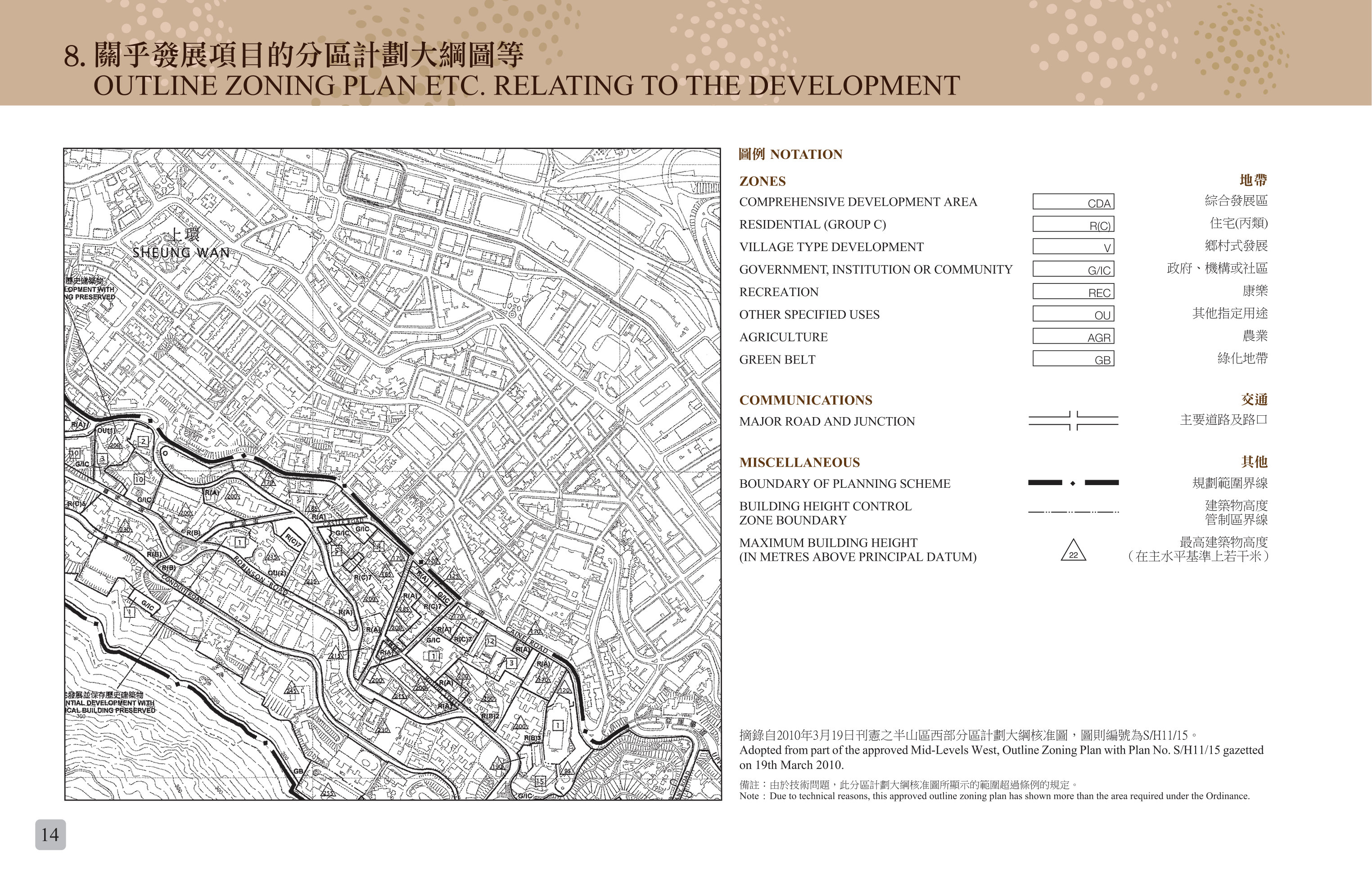Click the English page title about Outline Zoning Plan
1372x886 pixels.
527,86
